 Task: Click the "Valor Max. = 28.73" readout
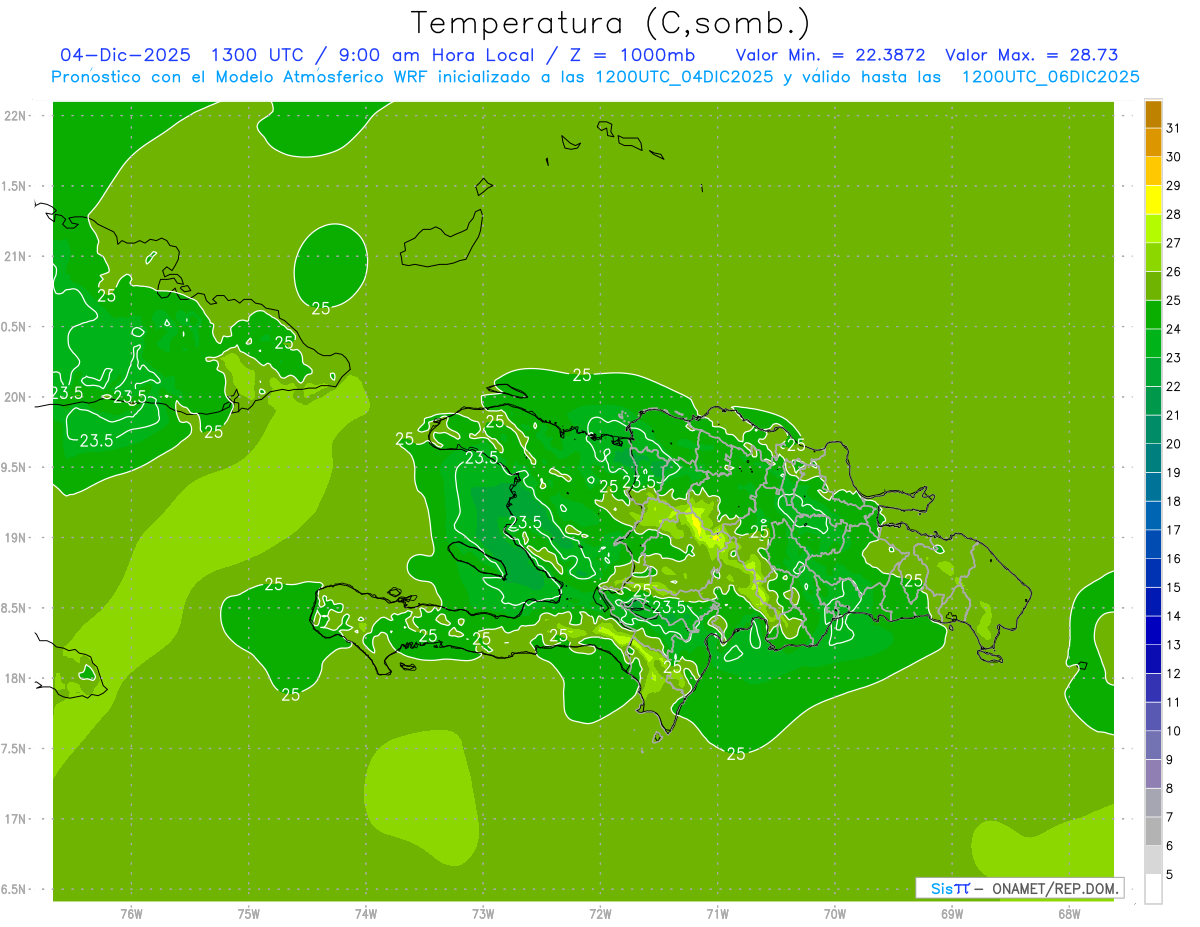pyautogui.click(x=1031, y=55)
